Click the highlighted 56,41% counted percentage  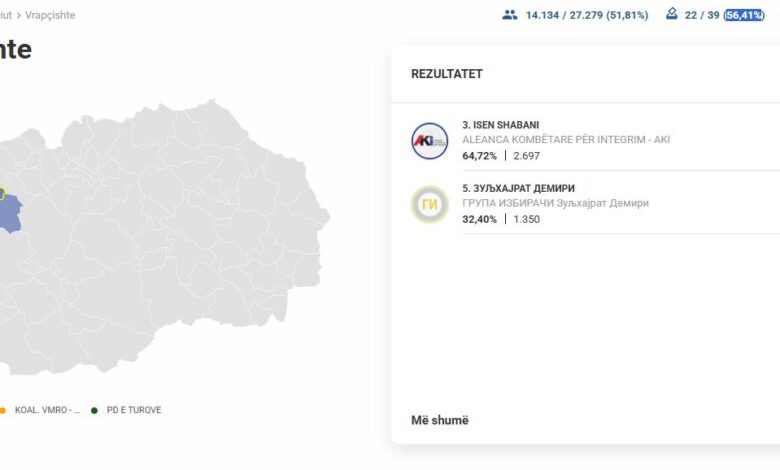pyautogui.click(x=745, y=15)
